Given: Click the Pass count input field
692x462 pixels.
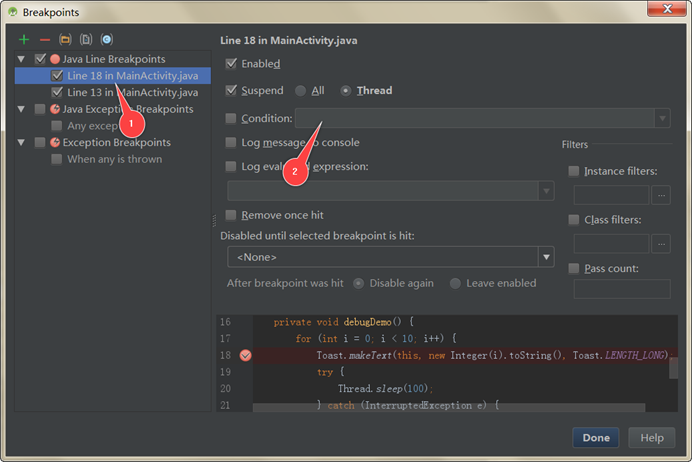Looking at the screenshot, I should tap(621, 289).
